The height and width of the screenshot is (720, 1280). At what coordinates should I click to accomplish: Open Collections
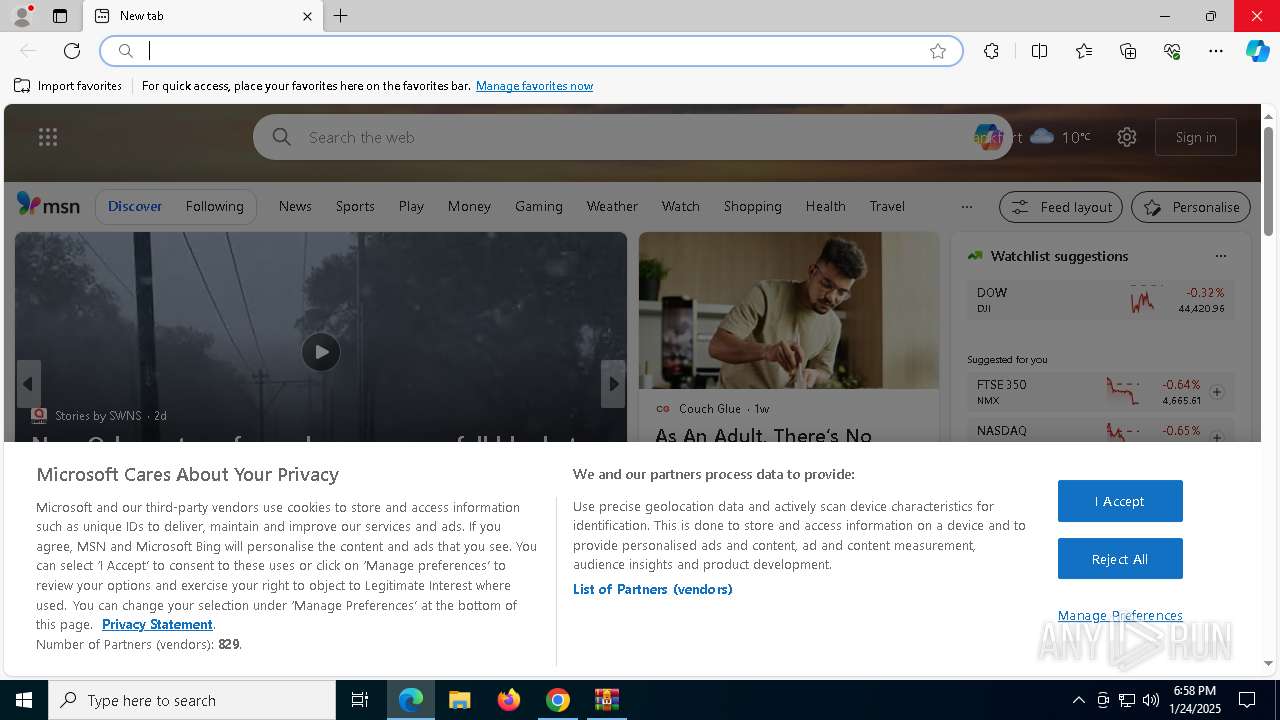coord(1128,51)
